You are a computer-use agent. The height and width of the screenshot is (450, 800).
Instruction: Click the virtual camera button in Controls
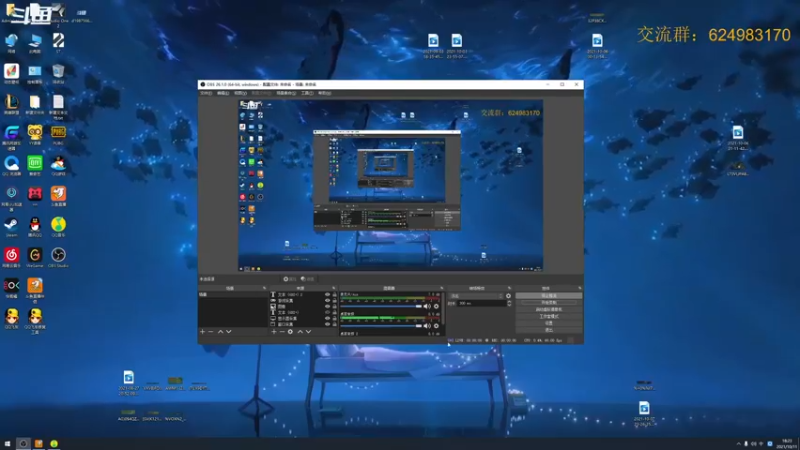[x=549, y=309]
